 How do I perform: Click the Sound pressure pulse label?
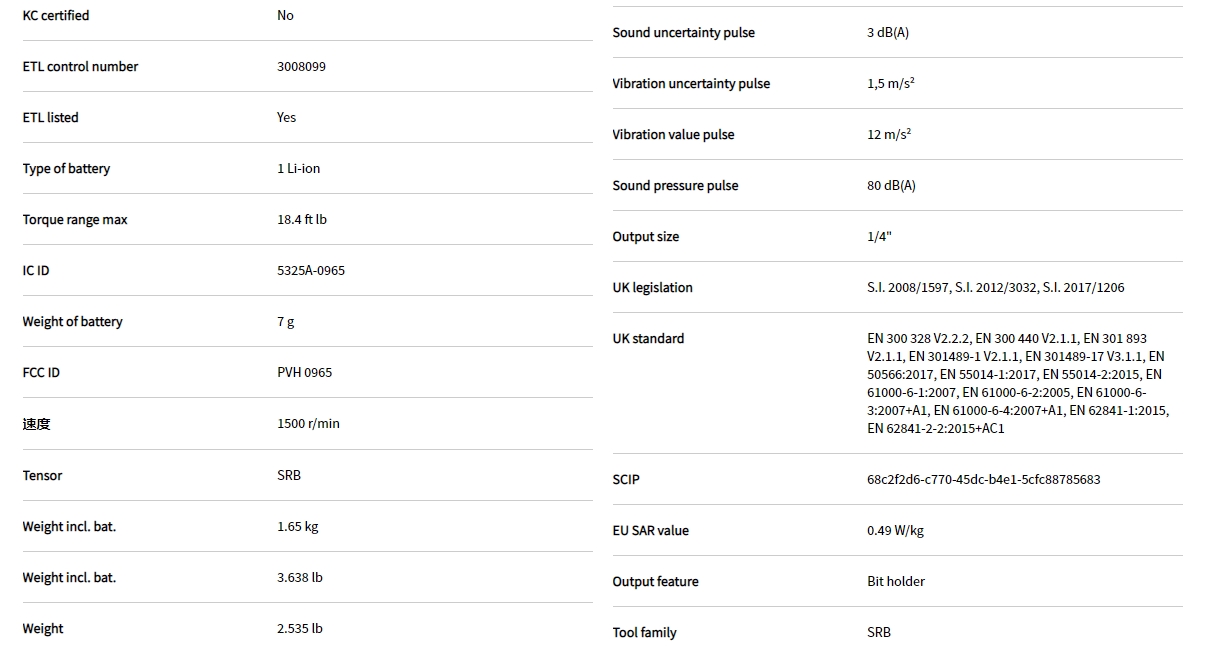tap(675, 186)
